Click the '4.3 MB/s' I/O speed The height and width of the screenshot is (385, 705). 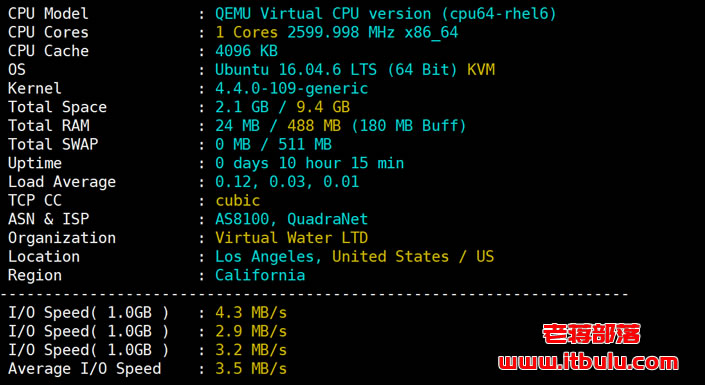pyautogui.click(x=251, y=313)
